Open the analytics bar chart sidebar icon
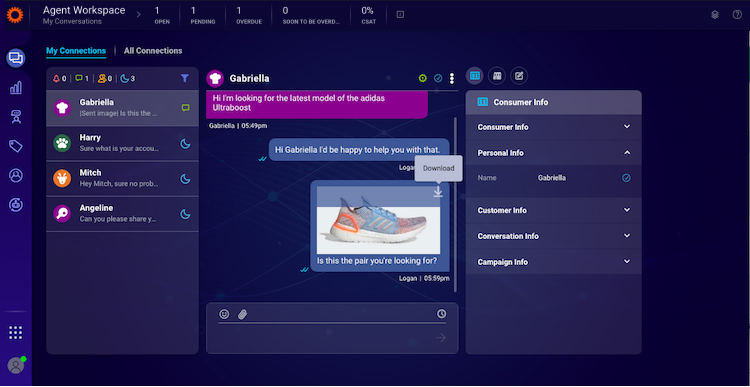 pos(16,88)
